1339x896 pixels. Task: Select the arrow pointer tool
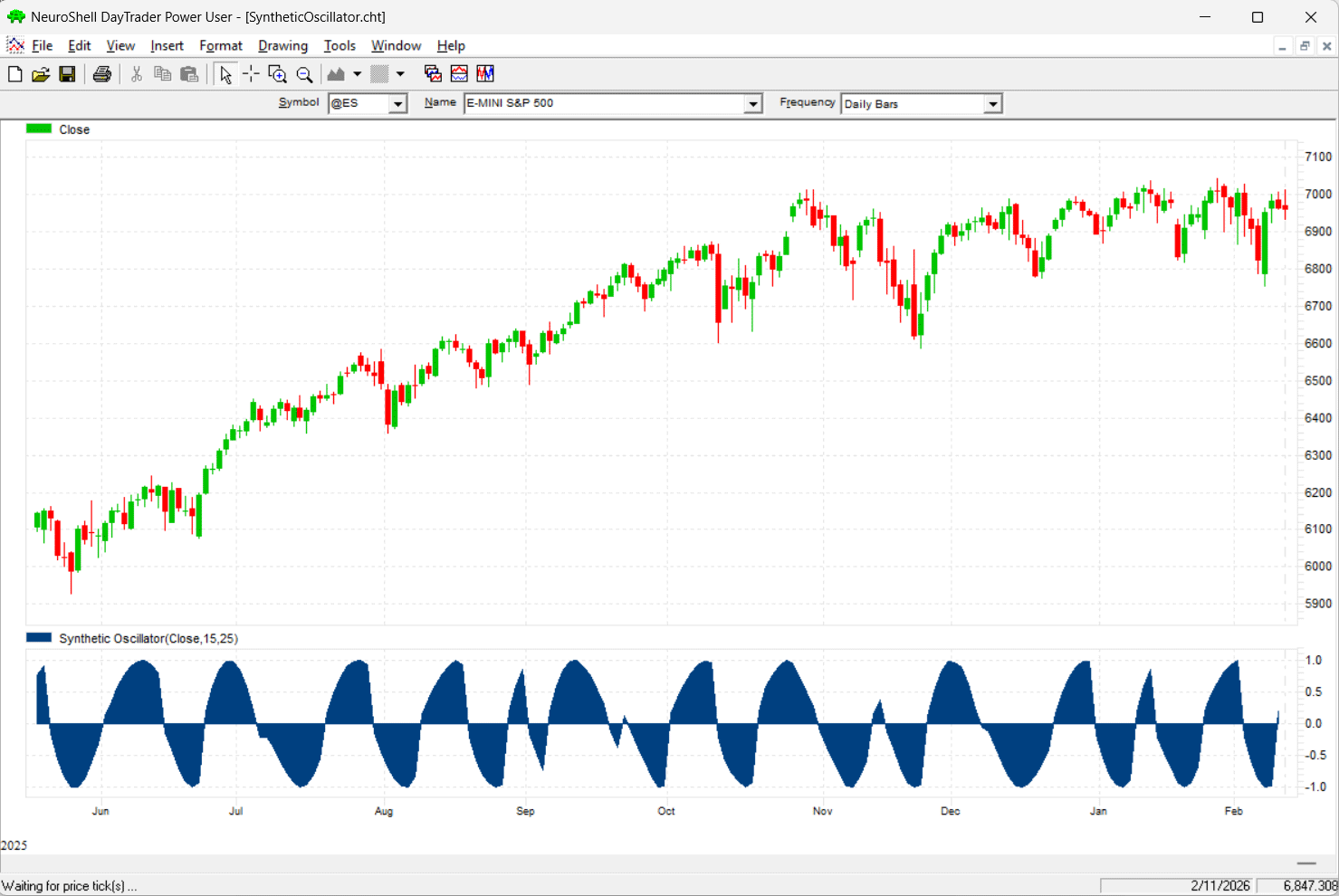click(225, 74)
